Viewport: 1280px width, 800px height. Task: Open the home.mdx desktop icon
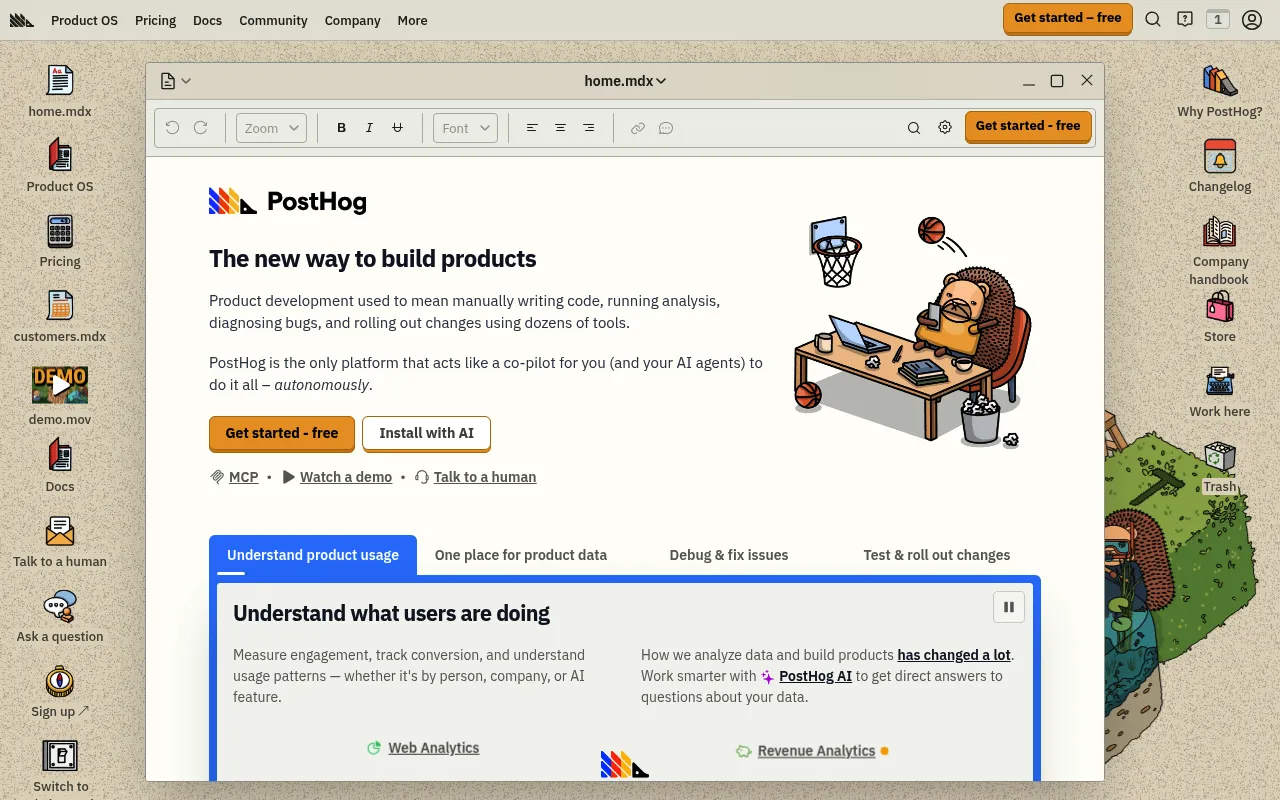pos(60,91)
